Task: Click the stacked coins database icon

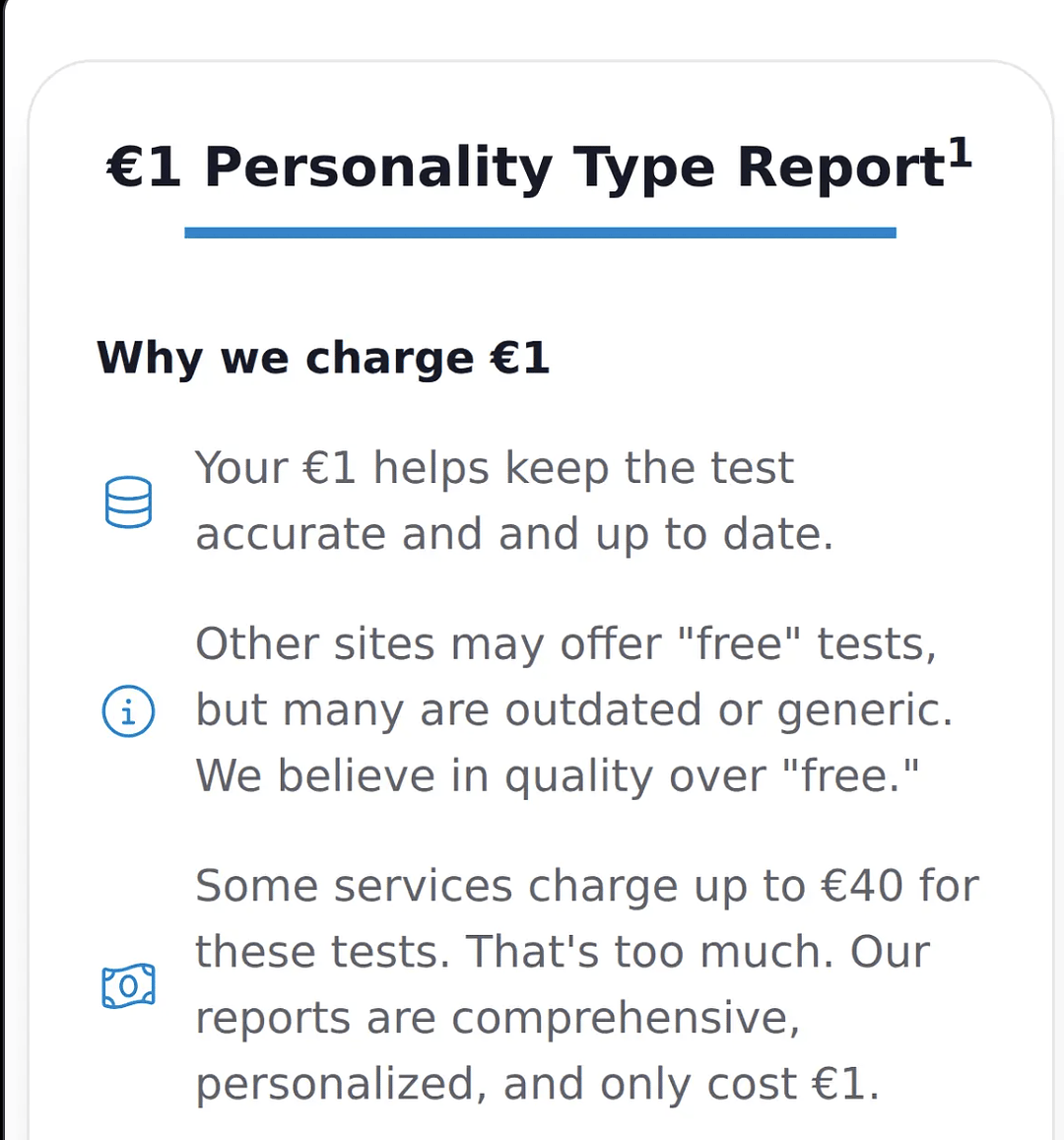Action: click(129, 502)
